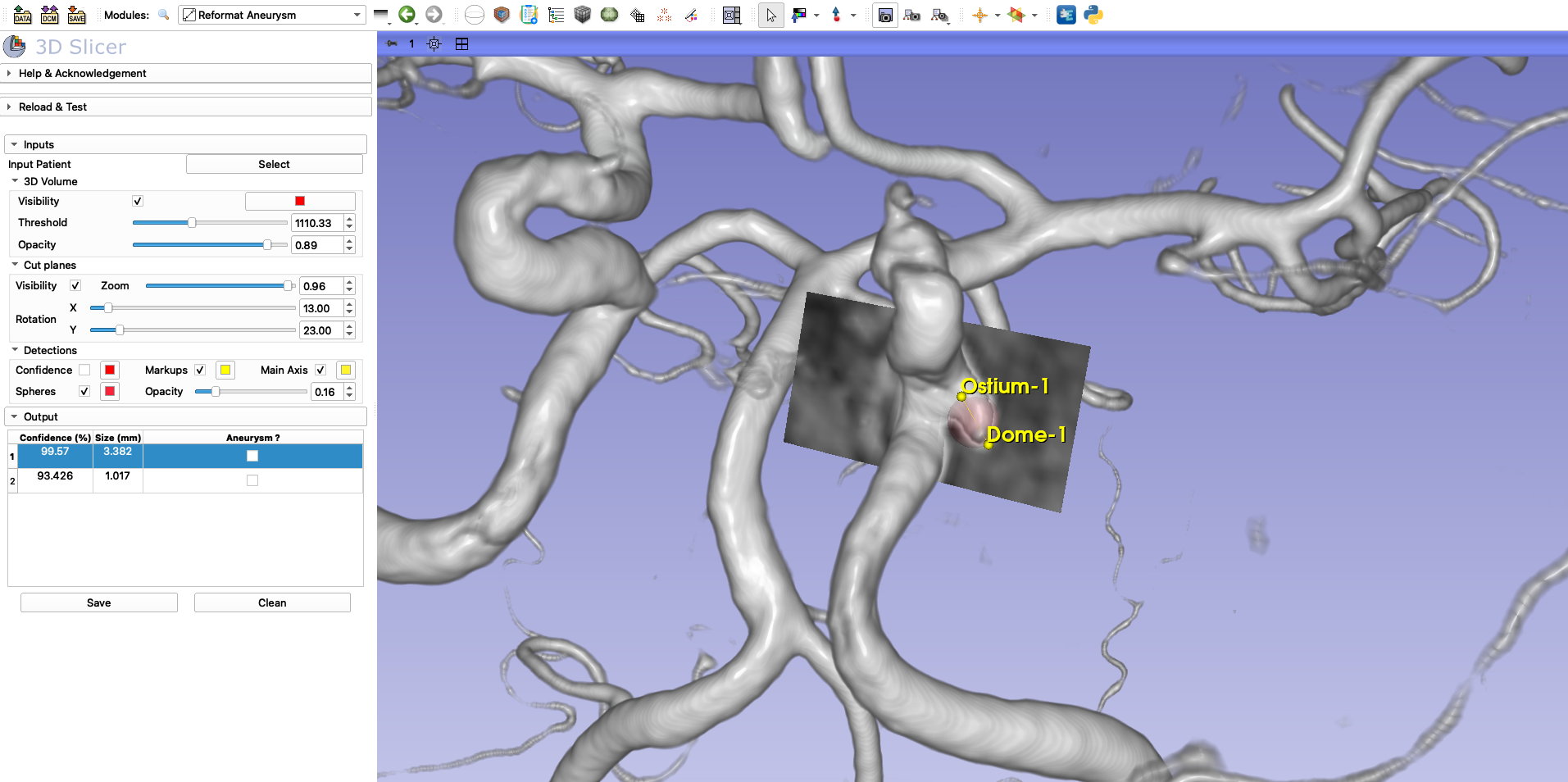This screenshot has width=1568, height=782.
Task: Collapse the 3D Volume group
Action: [15, 181]
